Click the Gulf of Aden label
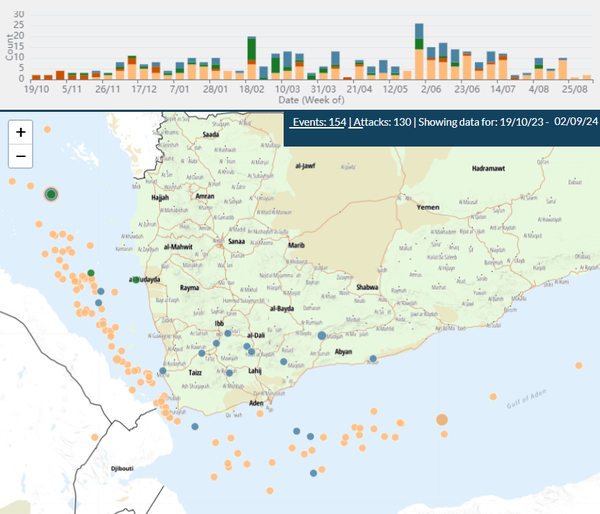The height and width of the screenshot is (514, 600). tap(527, 399)
